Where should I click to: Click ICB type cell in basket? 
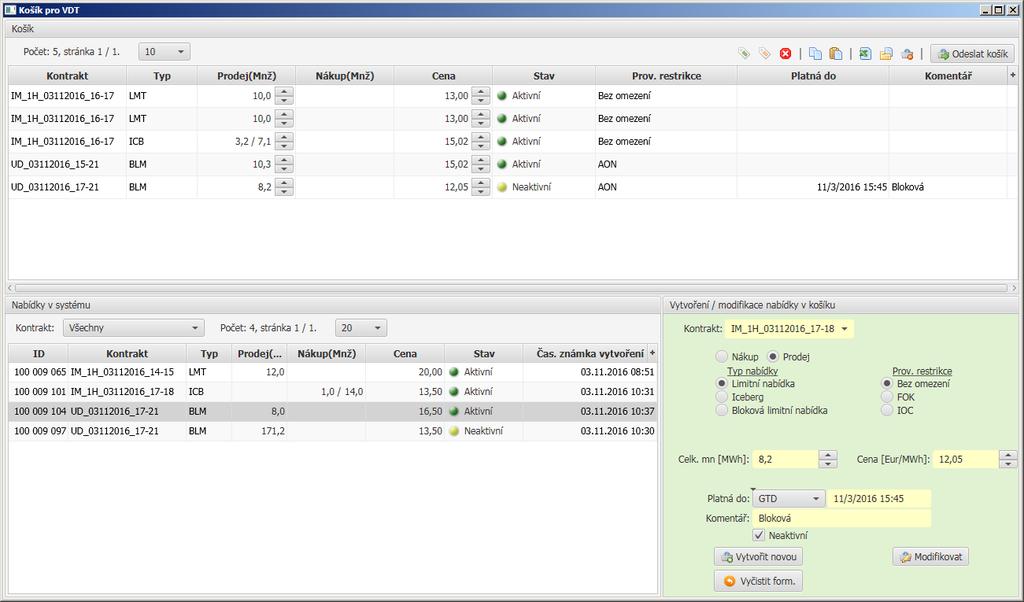pyautogui.click(x=161, y=141)
